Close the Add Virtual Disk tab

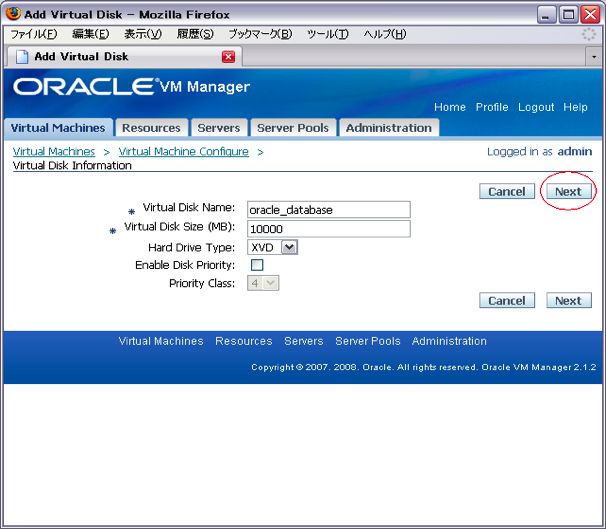[228, 57]
